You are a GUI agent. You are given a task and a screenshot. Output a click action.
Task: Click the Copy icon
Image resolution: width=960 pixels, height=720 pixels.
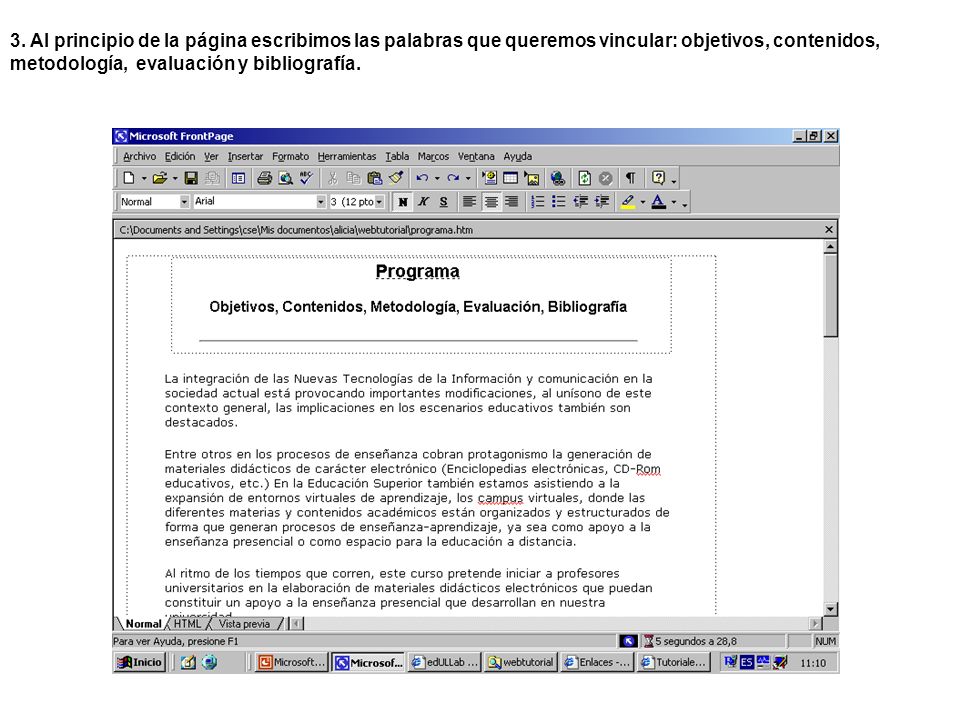tap(353, 178)
